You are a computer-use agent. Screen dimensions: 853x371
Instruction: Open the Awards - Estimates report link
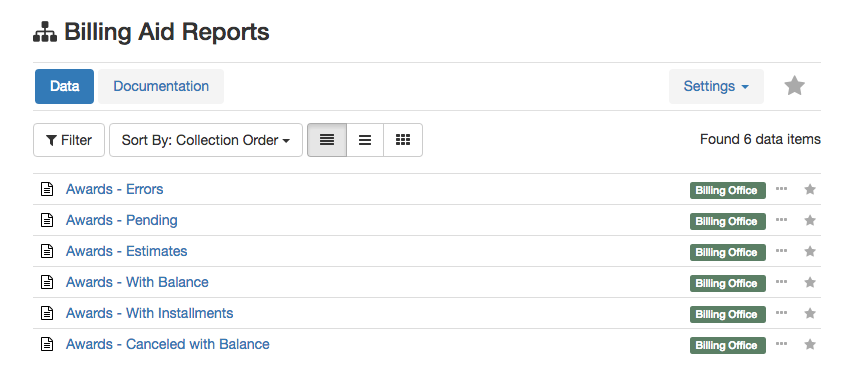[x=127, y=251]
